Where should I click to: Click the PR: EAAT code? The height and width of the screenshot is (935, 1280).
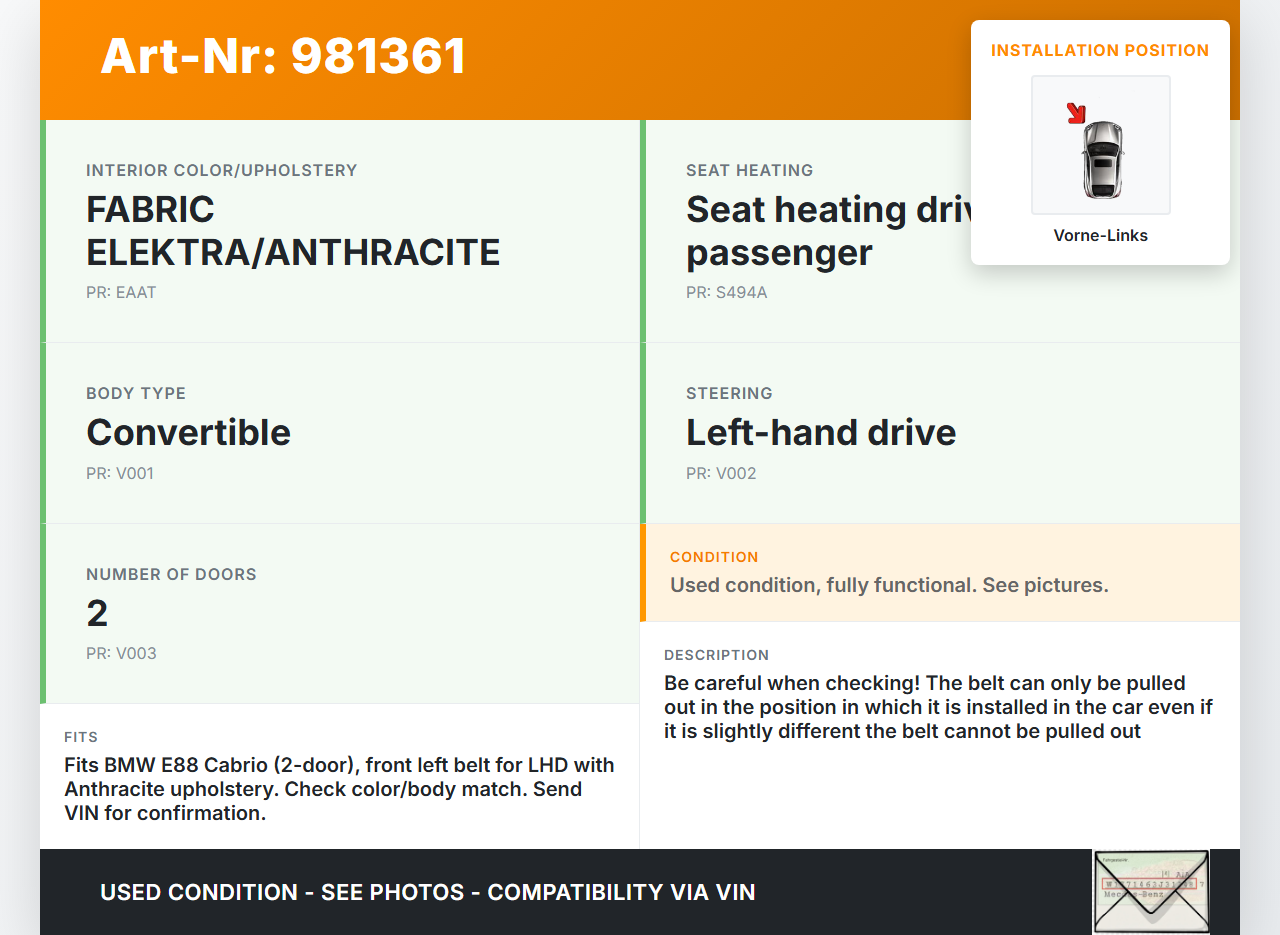121,293
